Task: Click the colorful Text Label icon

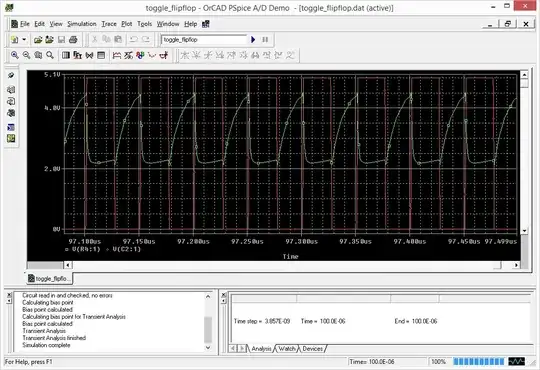Action: pos(140,55)
